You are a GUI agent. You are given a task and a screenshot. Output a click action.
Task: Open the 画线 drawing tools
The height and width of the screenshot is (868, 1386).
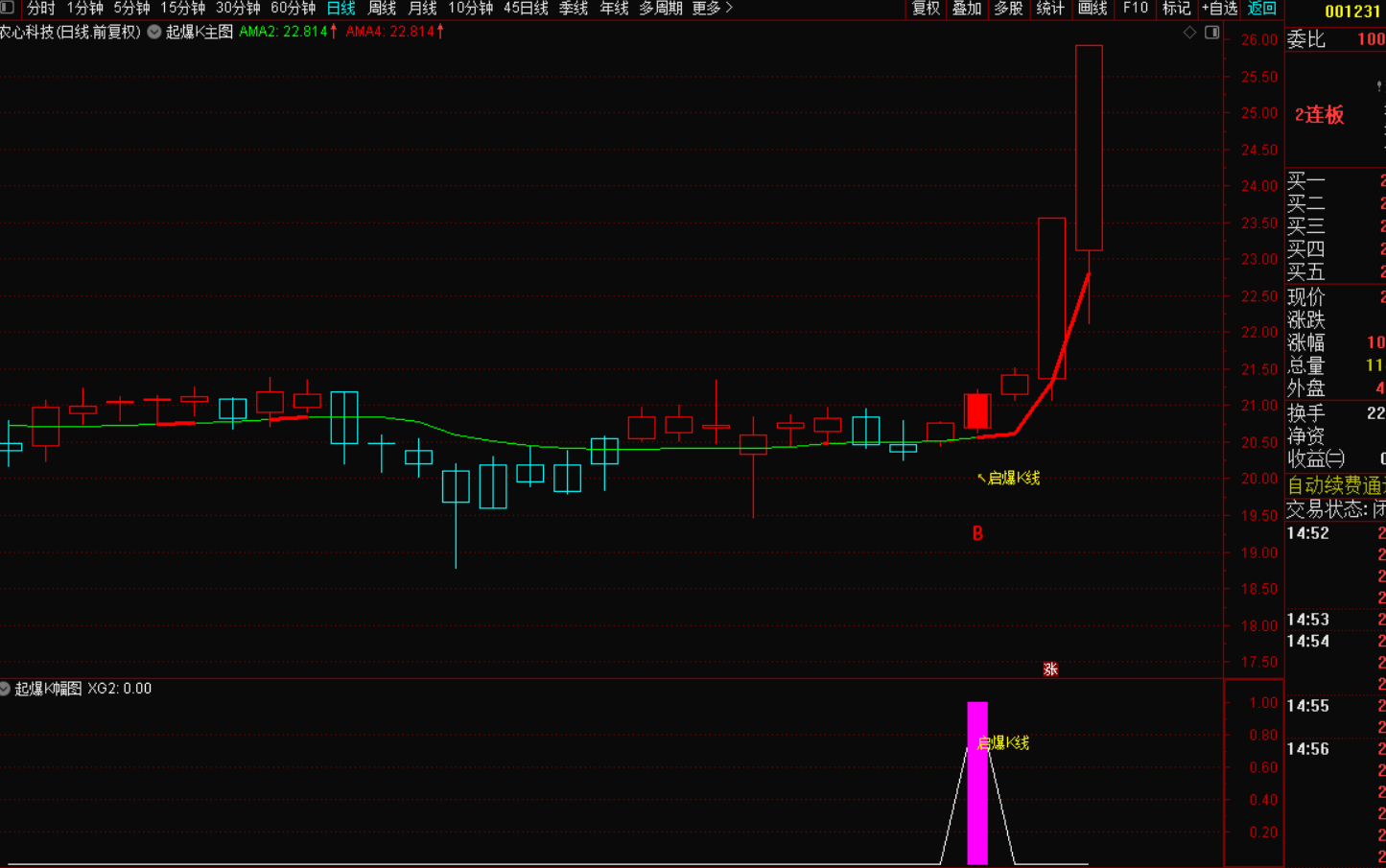point(1092,9)
